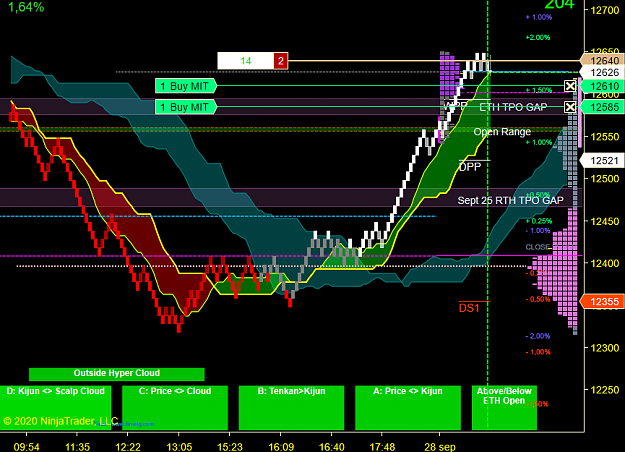Click the +1.50% level label

(539, 90)
